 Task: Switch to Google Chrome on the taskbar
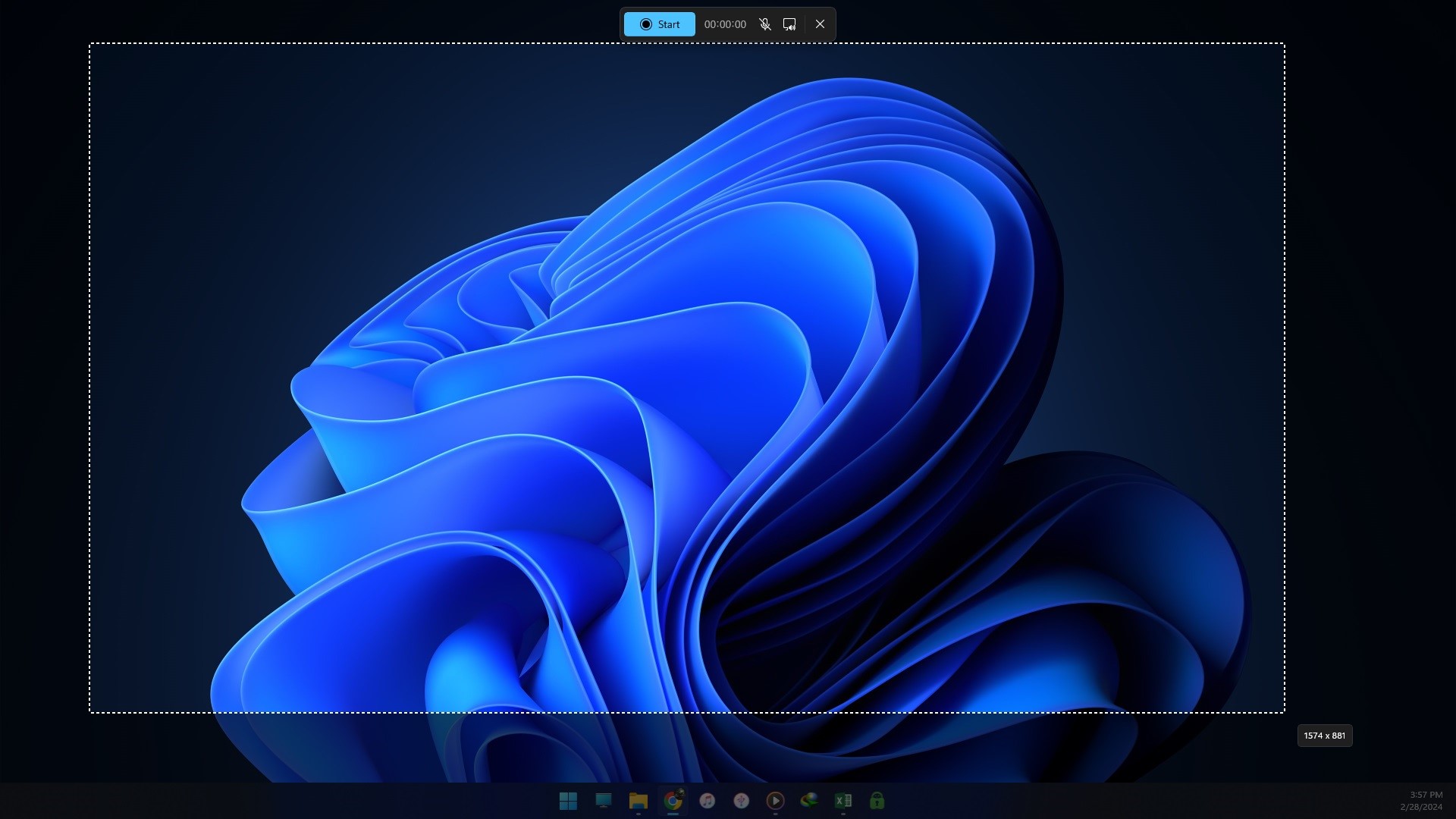(x=673, y=801)
